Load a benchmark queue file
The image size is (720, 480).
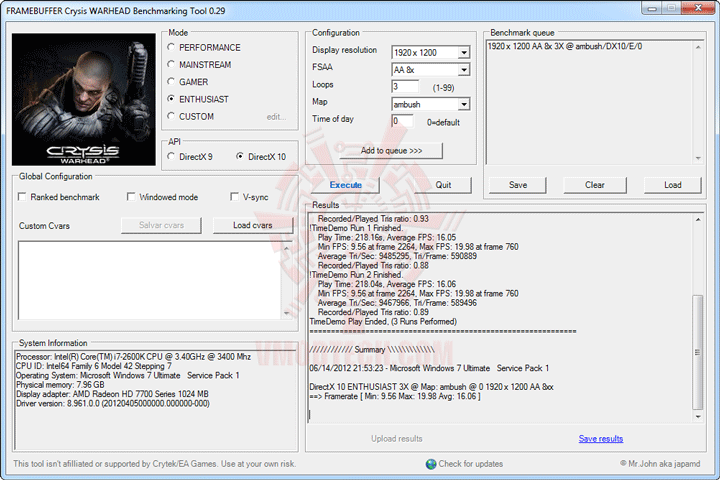pyautogui.click(x=673, y=185)
